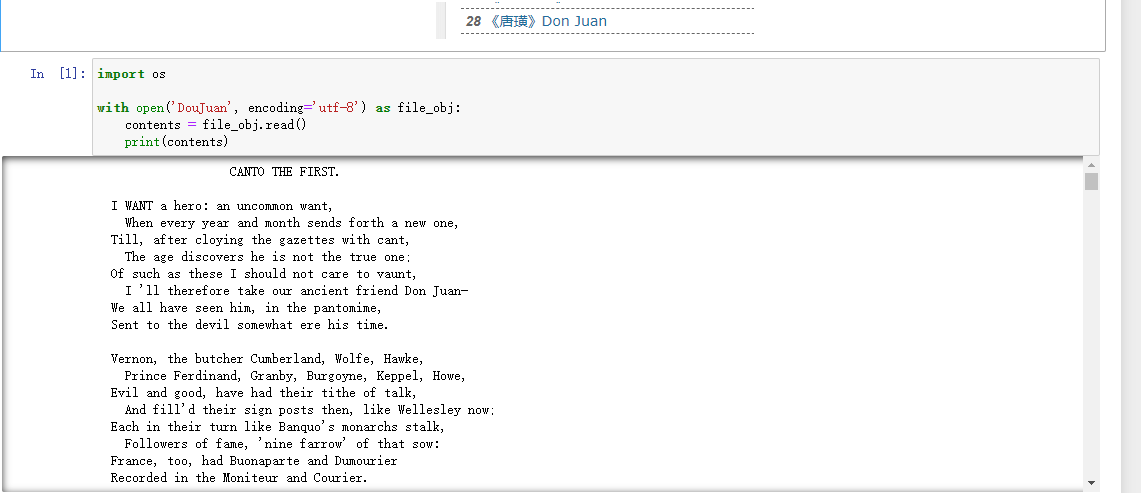Click the 'print(contents)' code line
The height and width of the screenshot is (493, 1141).
click(176, 142)
